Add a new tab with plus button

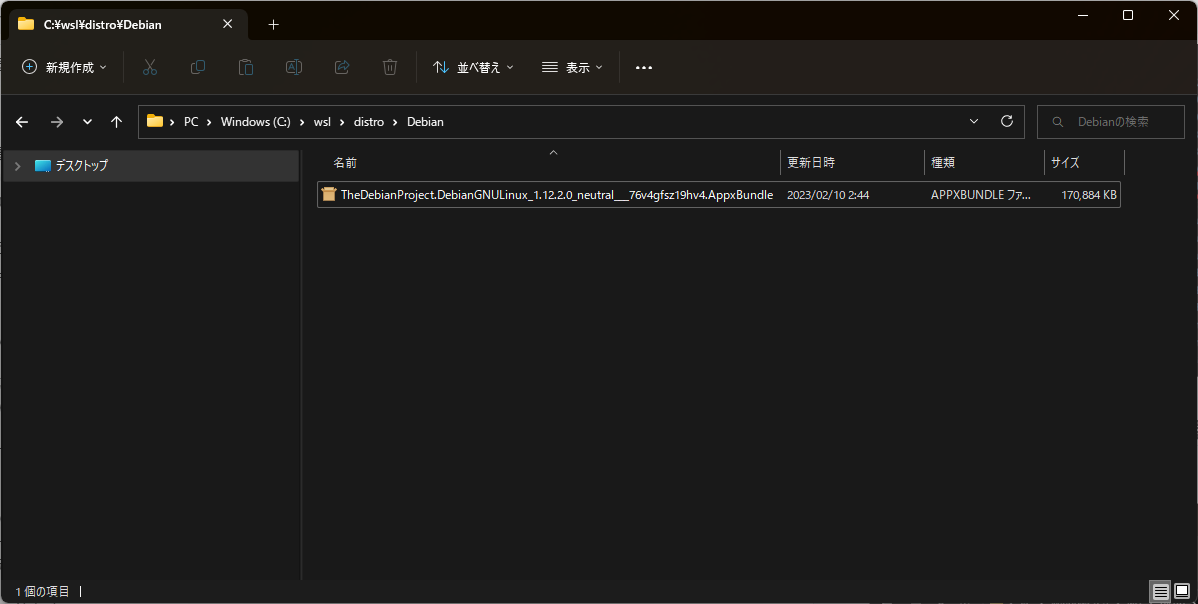click(274, 24)
